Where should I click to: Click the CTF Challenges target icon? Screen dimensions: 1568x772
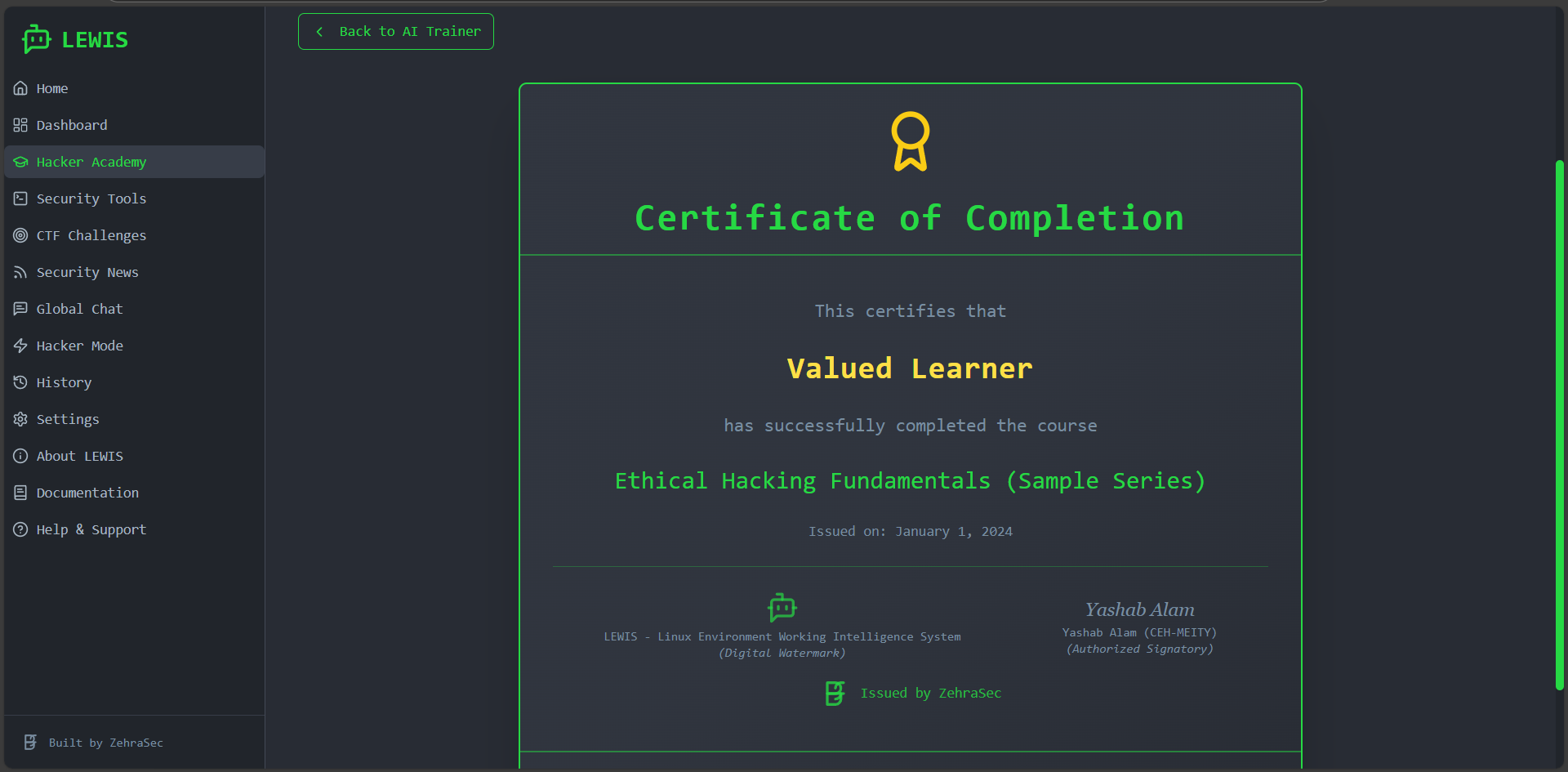pyautogui.click(x=20, y=235)
